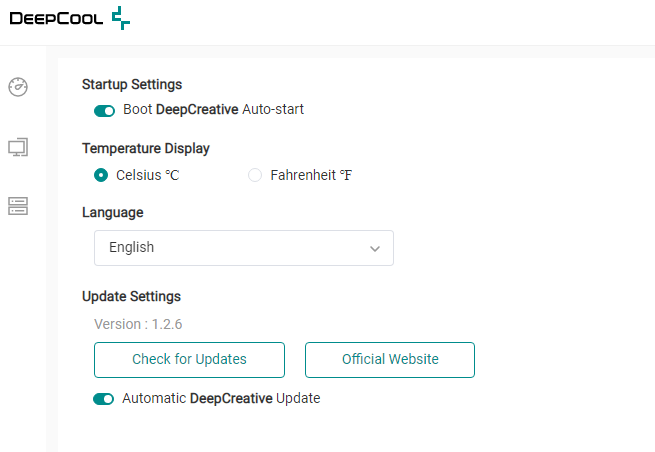The height and width of the screenshot is (452, 655).
Task: Choose the Fahrenheit °F radio button
Action: tap(255, 176)
